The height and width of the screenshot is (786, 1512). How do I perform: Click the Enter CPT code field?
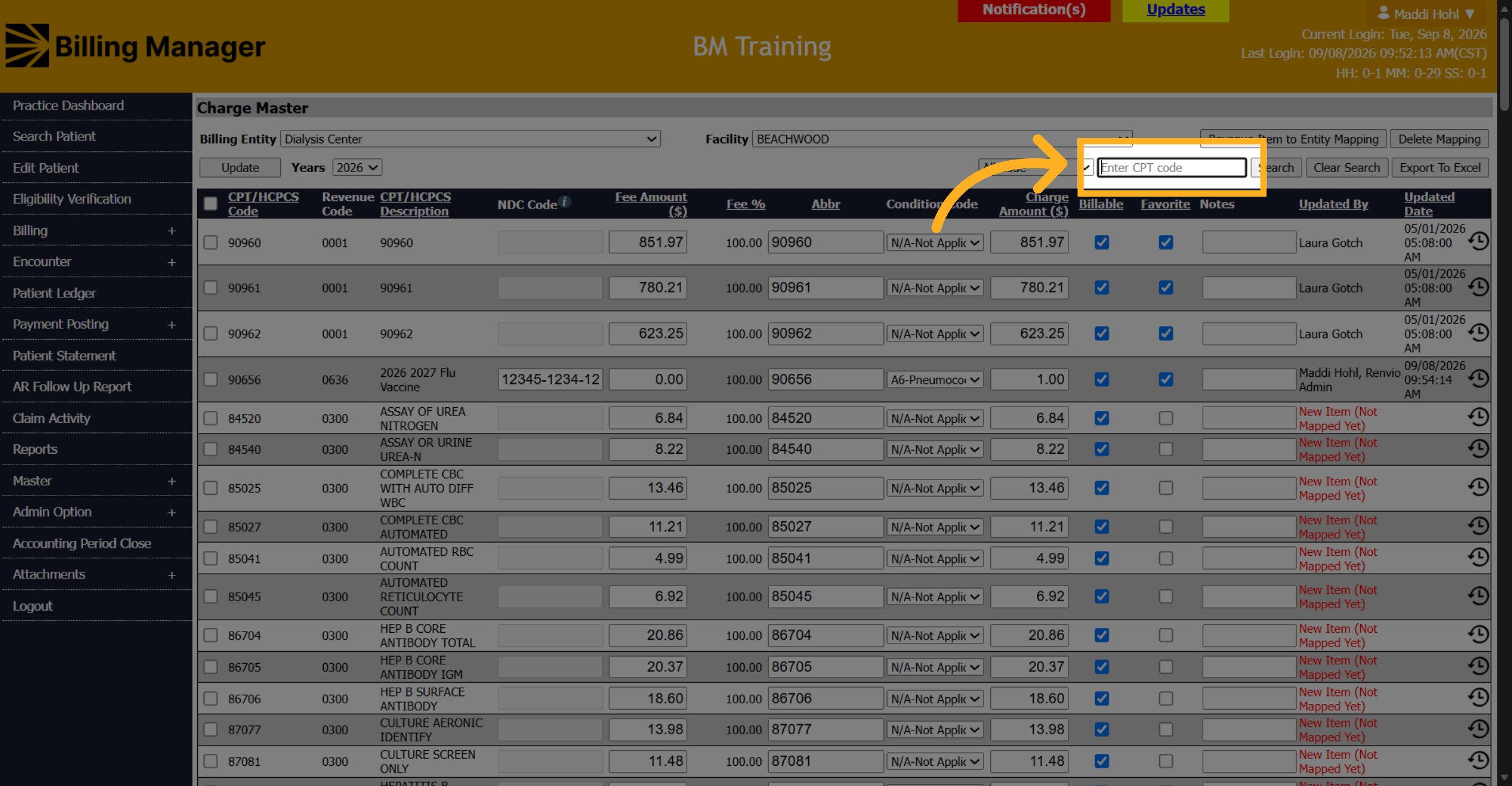[x=1171, y=167]
